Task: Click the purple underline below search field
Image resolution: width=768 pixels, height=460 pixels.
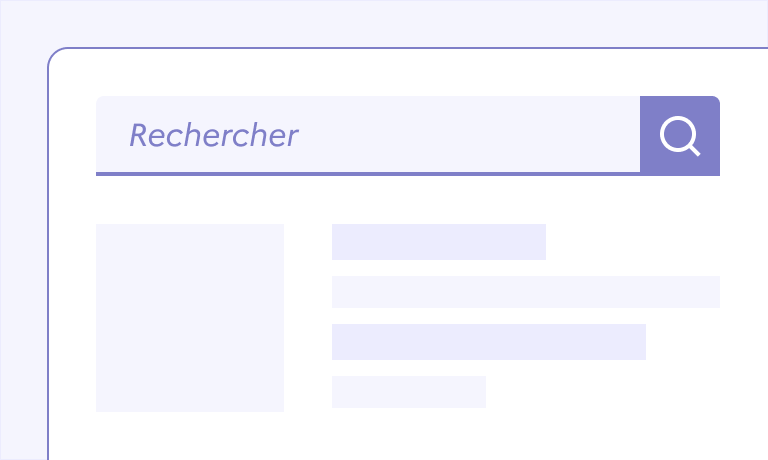Action: click(x=368, y=174)
